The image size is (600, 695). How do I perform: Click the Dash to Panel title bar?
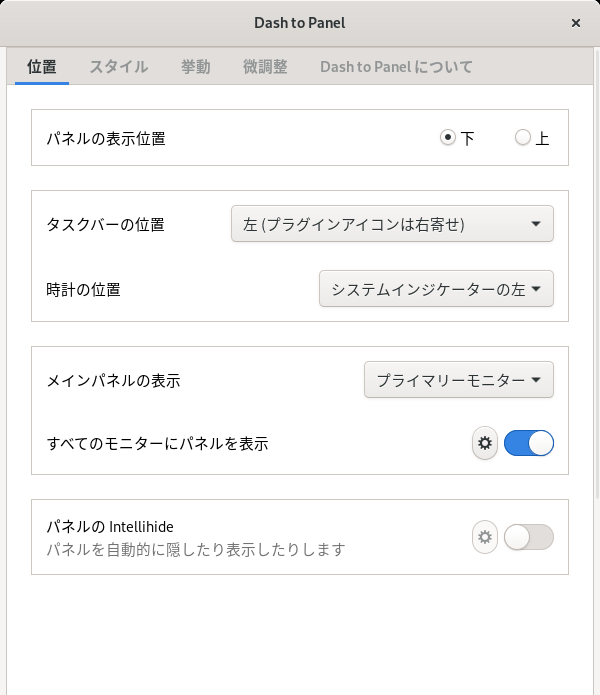pos(300,23)
